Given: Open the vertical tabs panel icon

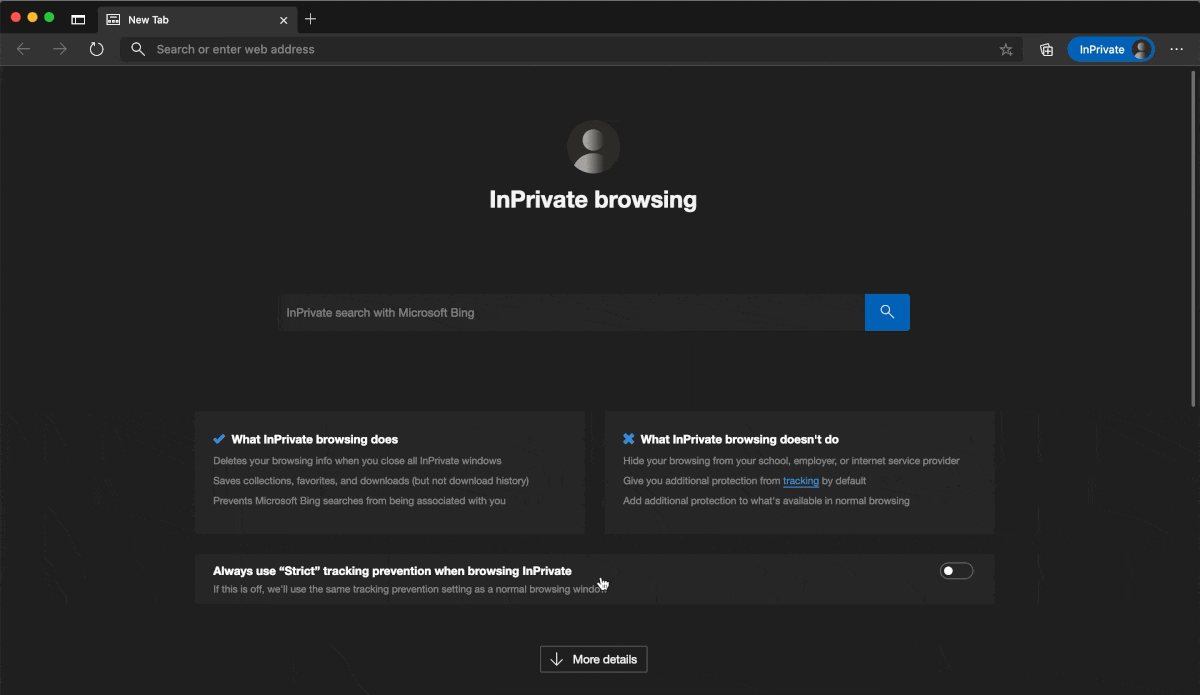Looking at the screenshot, I should [78, 19].
